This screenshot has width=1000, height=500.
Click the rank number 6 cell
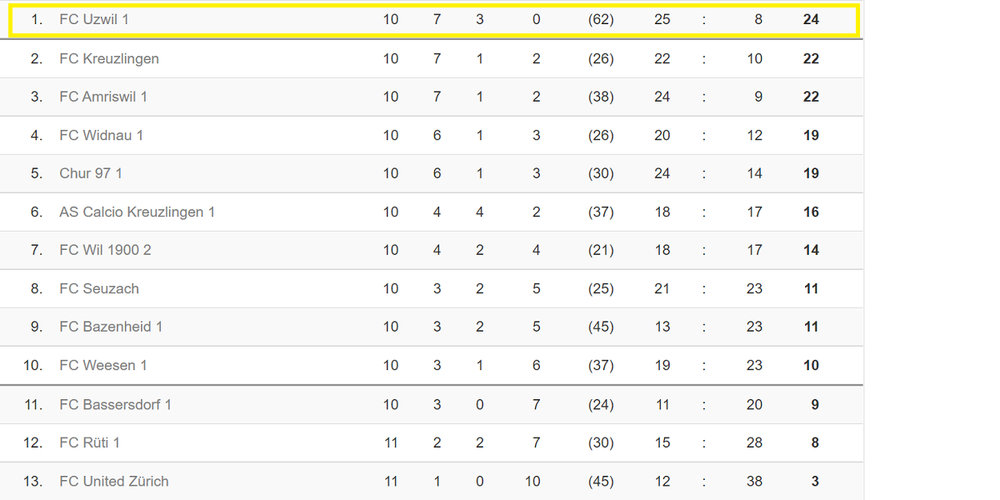point(37,212)
